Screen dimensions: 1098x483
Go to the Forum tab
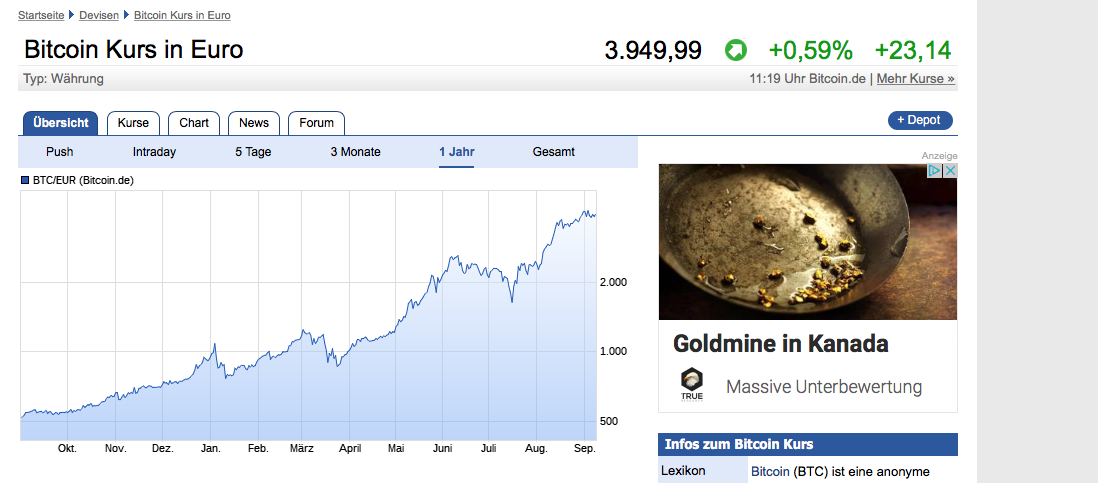click(316, 123)
